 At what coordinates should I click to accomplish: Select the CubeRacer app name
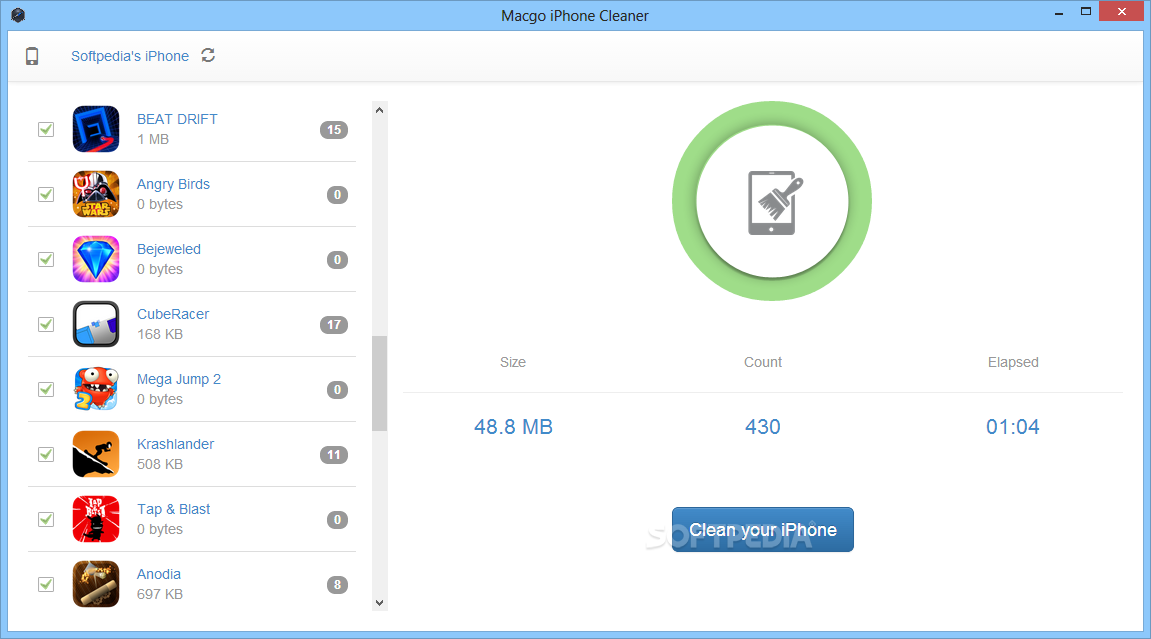(173, 314)
